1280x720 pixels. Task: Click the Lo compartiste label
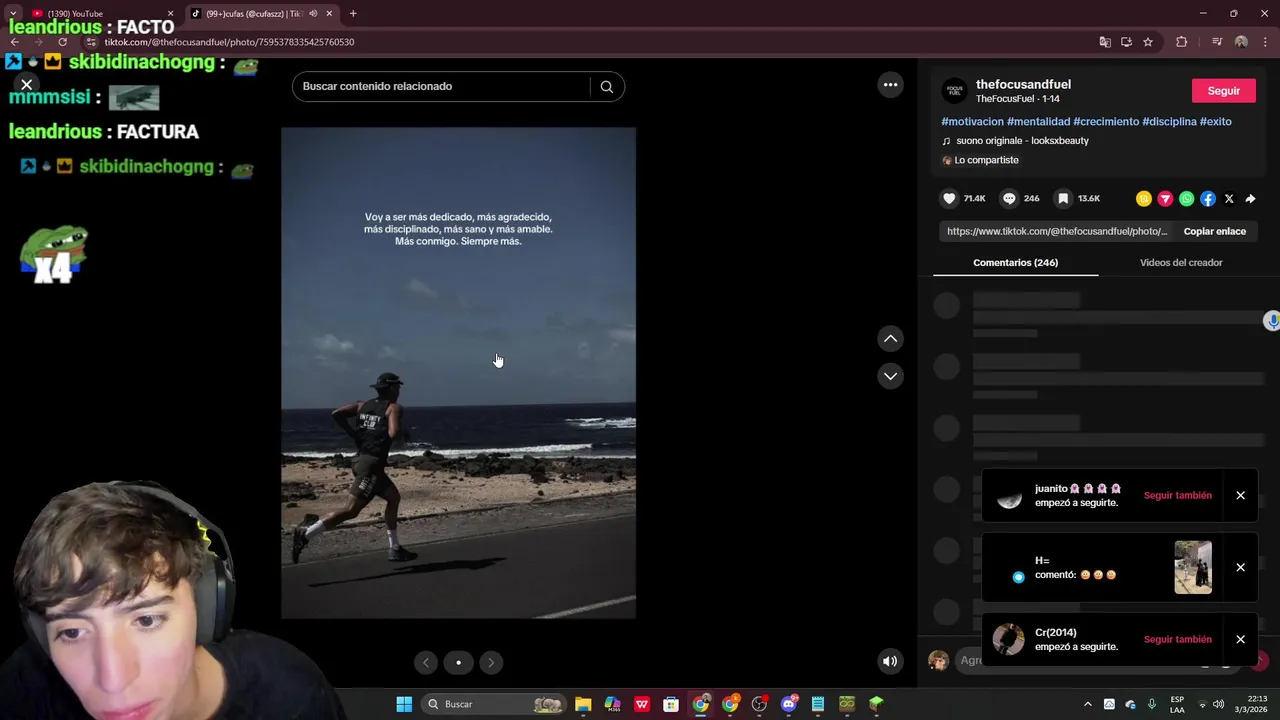click(x=986, y=160)
